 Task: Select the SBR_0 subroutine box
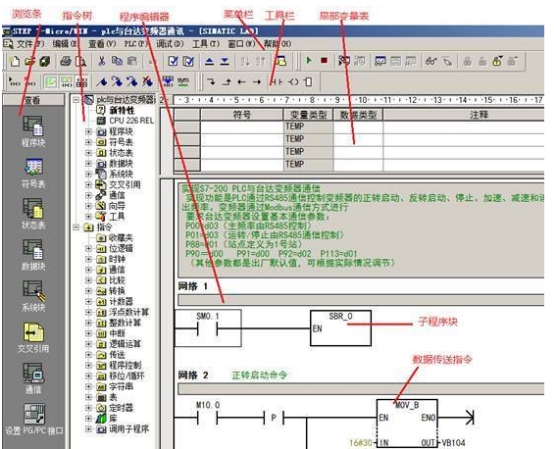[340, 328]
